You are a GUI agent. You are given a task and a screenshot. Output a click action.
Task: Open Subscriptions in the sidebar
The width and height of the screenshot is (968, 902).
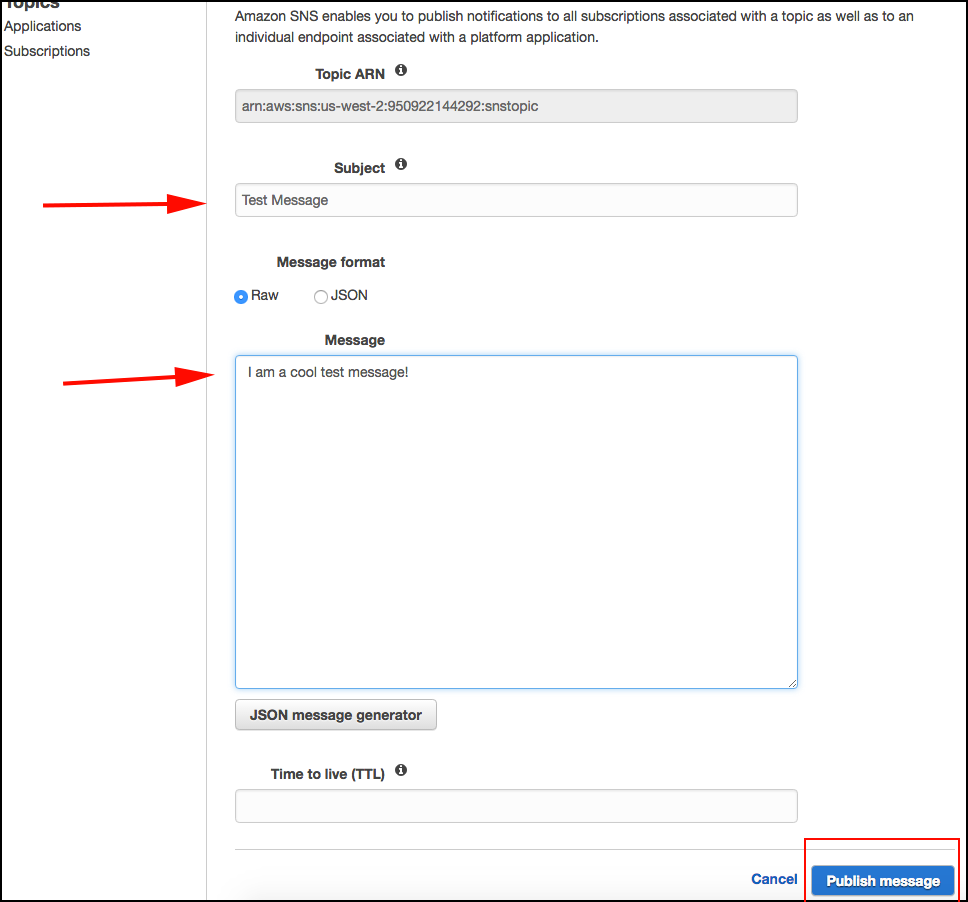click(x=47, y=51)
